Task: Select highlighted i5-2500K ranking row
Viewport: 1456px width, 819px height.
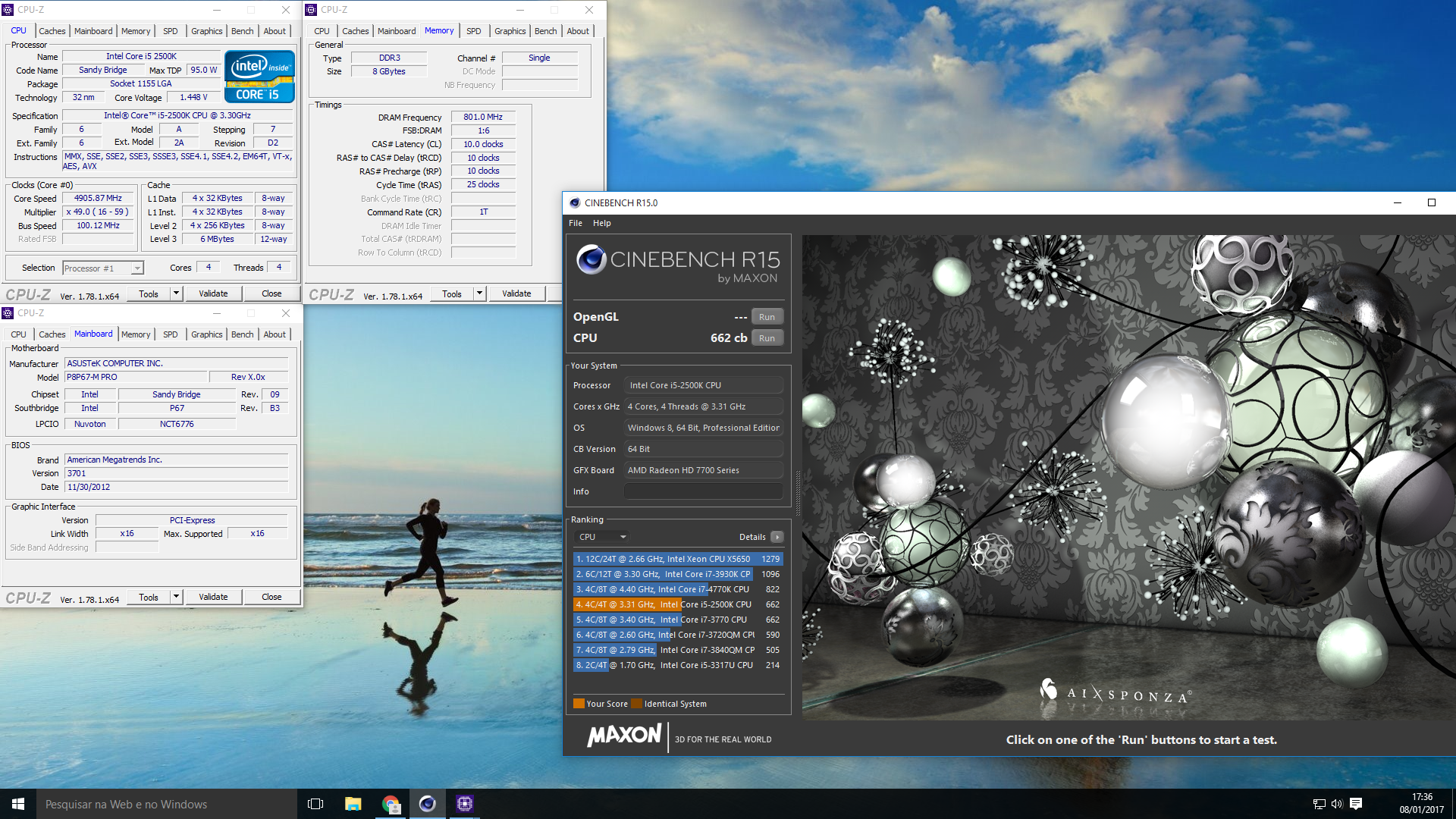Action: (678, 604)
